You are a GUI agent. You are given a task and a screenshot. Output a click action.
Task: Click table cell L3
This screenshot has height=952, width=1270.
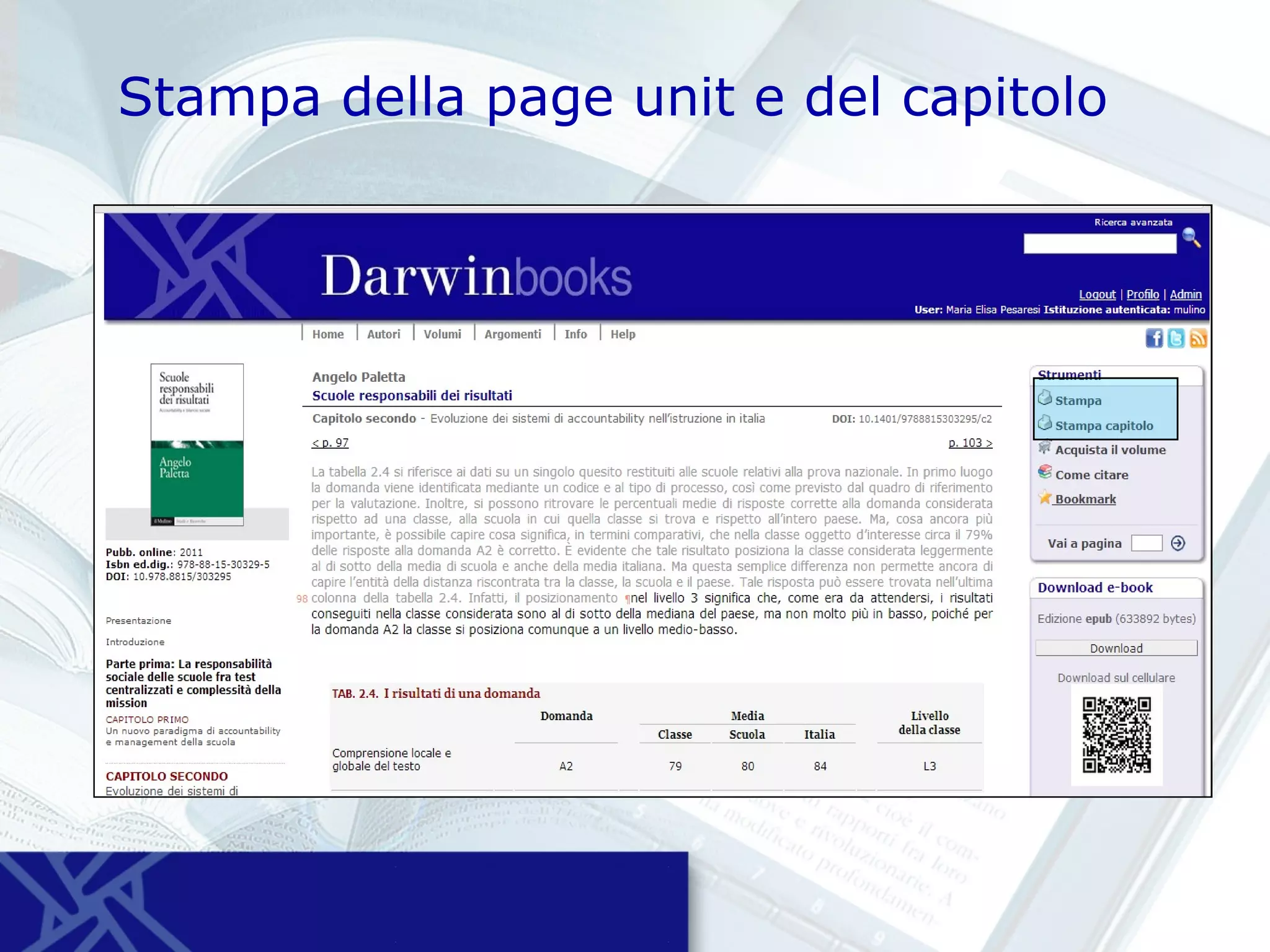[x=930, y=766]
